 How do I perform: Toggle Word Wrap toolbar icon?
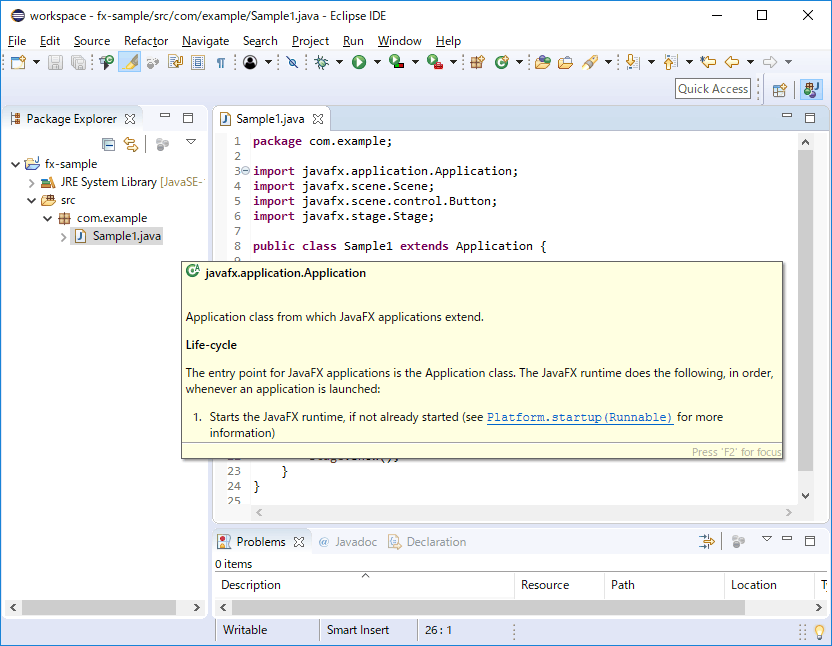(175, 62)
